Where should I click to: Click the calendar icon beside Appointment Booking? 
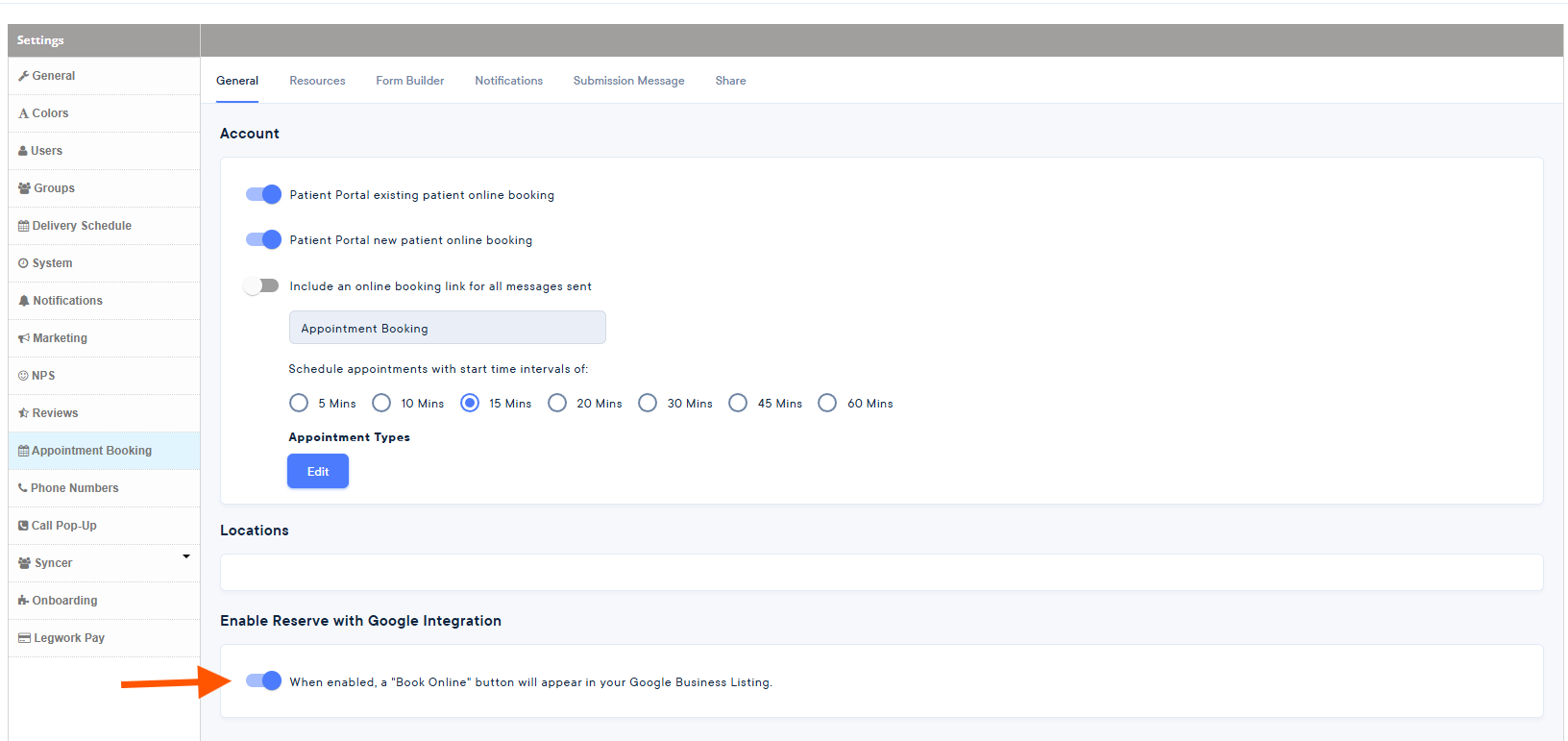pyautogui.click(x=24, y=451)
